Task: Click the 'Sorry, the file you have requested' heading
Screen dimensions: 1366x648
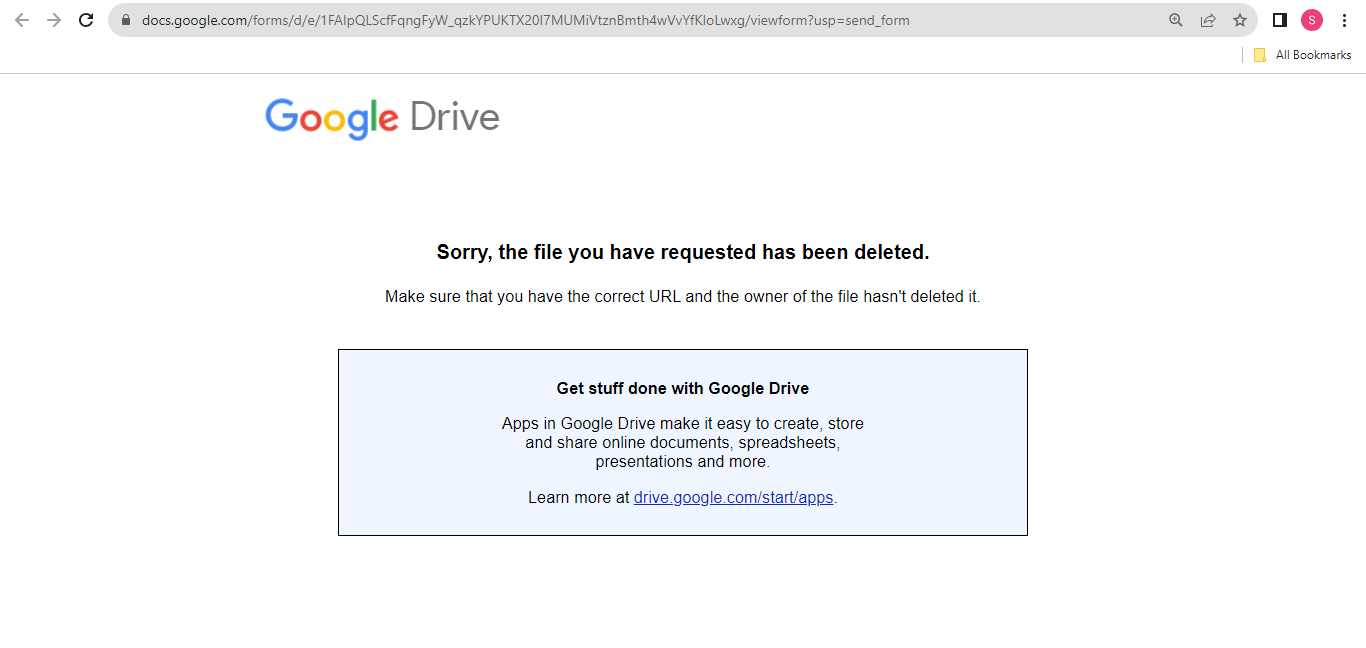Action: pyautogui.click(x=683, y=252)
